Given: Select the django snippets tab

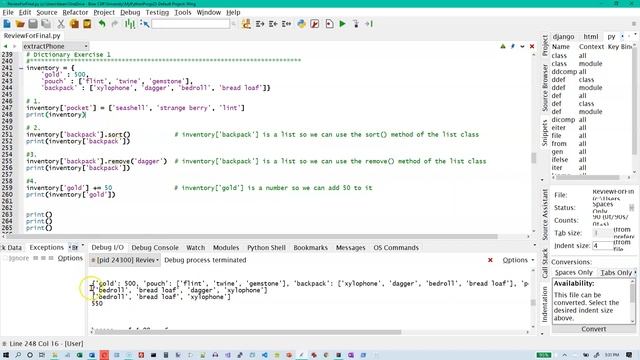Looking at the screenshot, I should [x=563, y=37].
